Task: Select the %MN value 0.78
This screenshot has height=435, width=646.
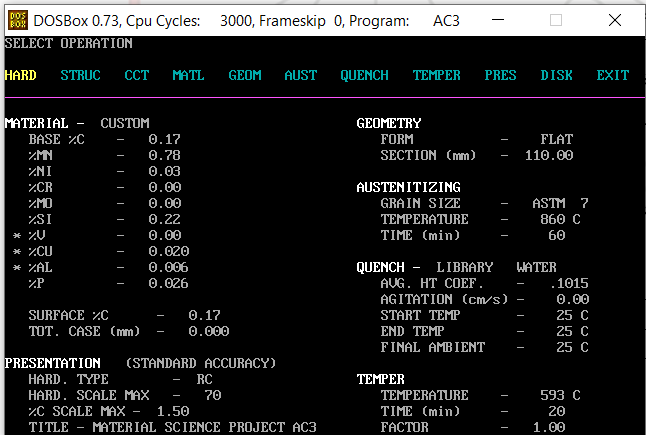Action: [x=164, y=155]
